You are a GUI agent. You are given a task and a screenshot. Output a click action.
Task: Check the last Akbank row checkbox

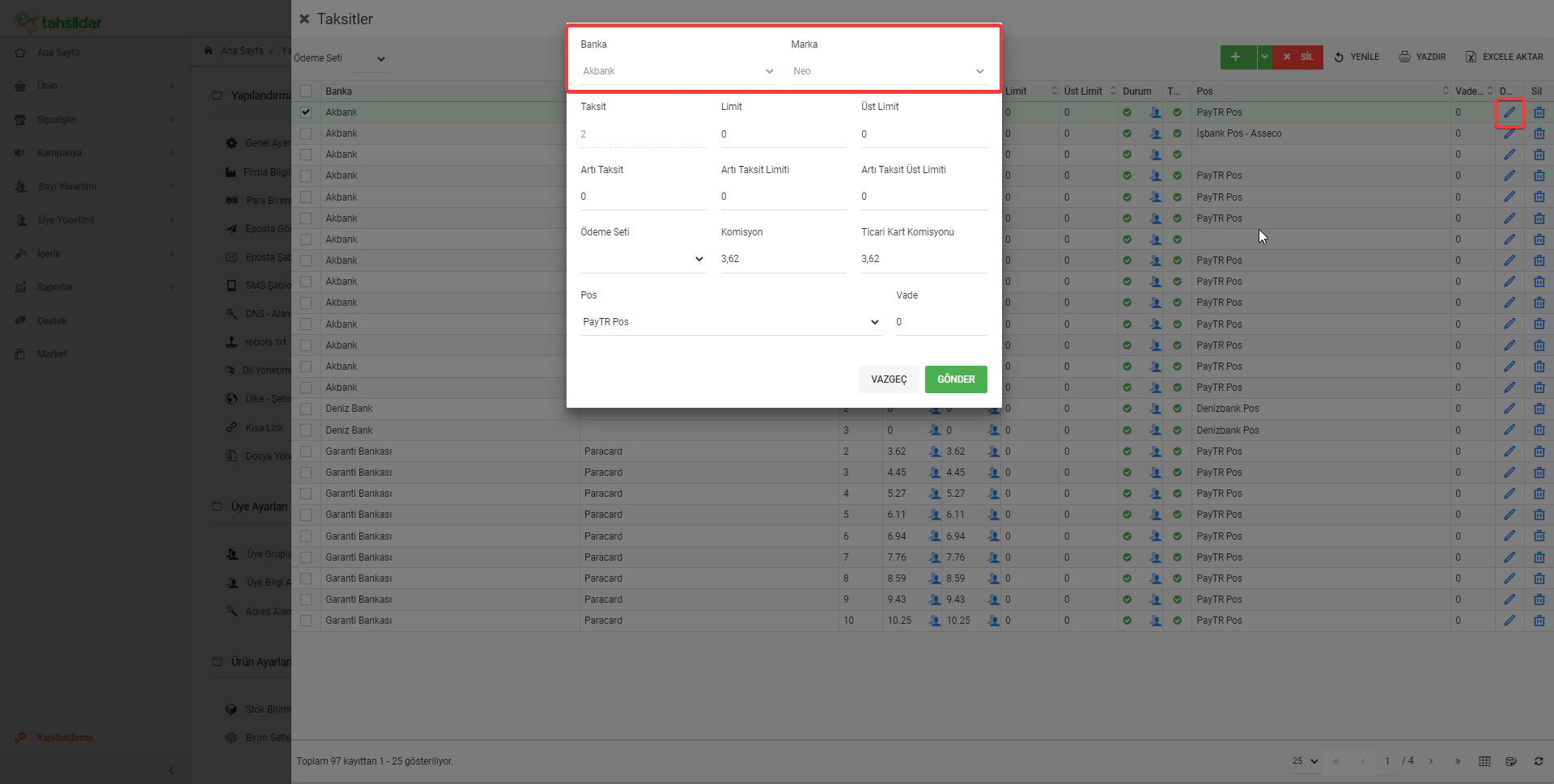(x=306, y=388)
